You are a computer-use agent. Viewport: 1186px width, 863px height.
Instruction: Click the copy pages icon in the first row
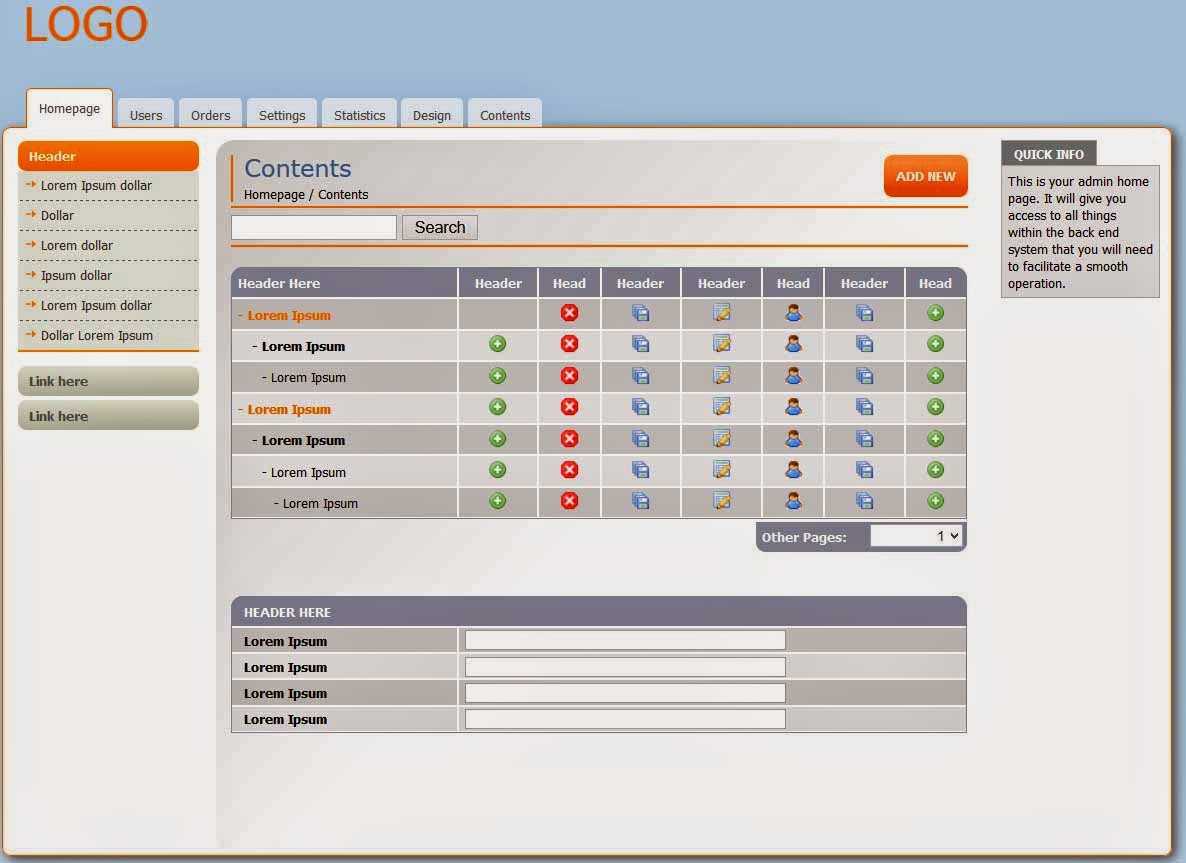click(640, 312)
